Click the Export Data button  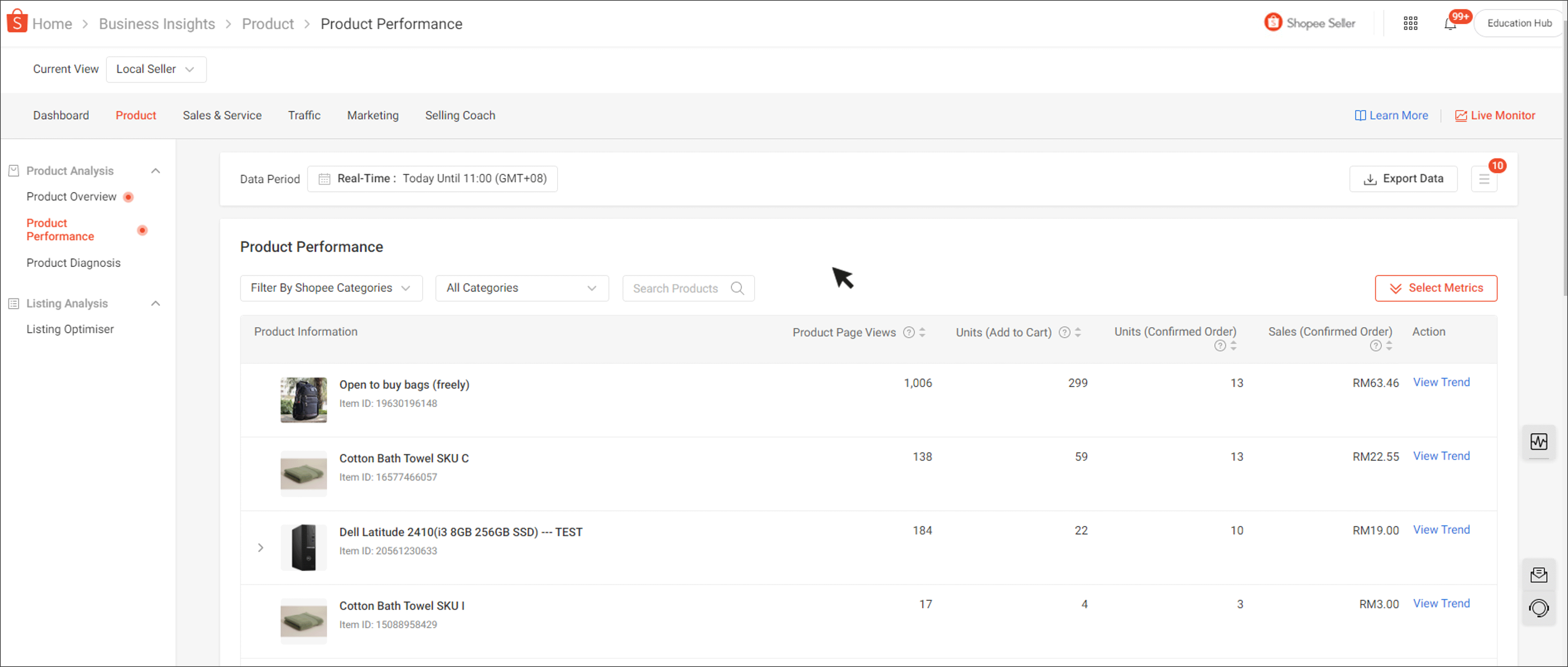pyautogui.click(x=1403, y=179)
